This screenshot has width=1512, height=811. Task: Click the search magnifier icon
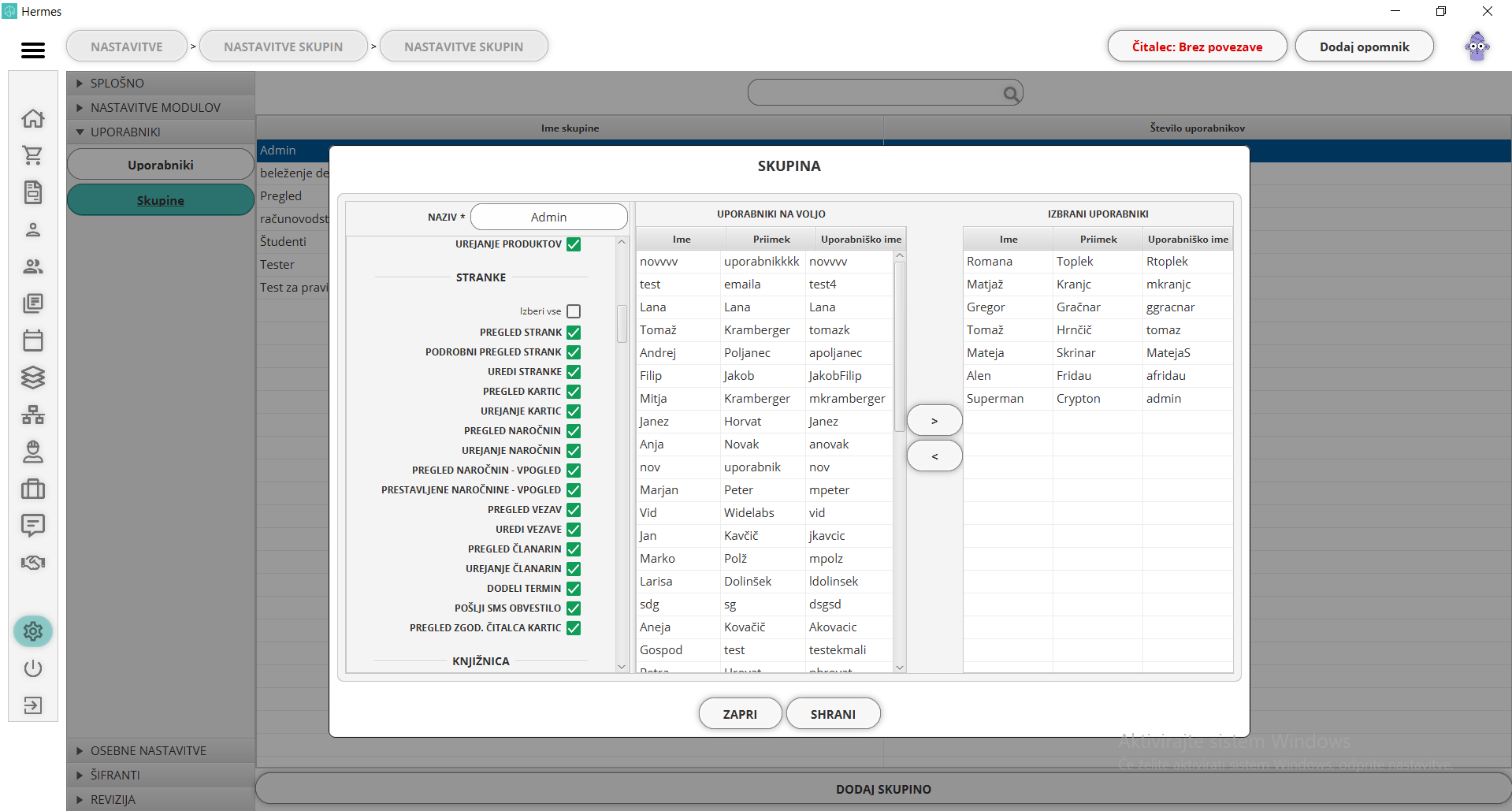pos(1011,94)
